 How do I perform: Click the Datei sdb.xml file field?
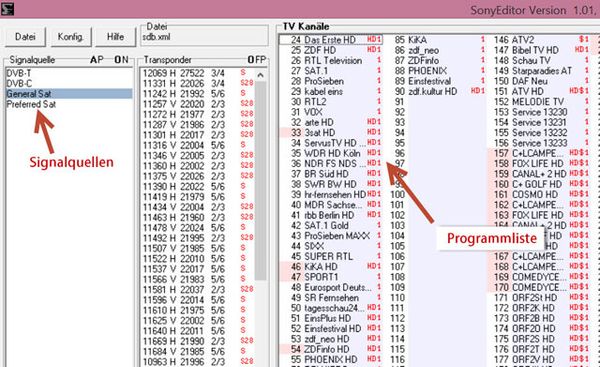[205, 38]
